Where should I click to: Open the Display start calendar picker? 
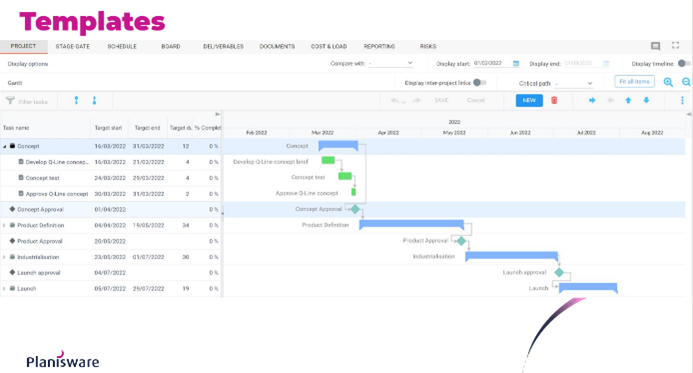[x=516, y=64]
